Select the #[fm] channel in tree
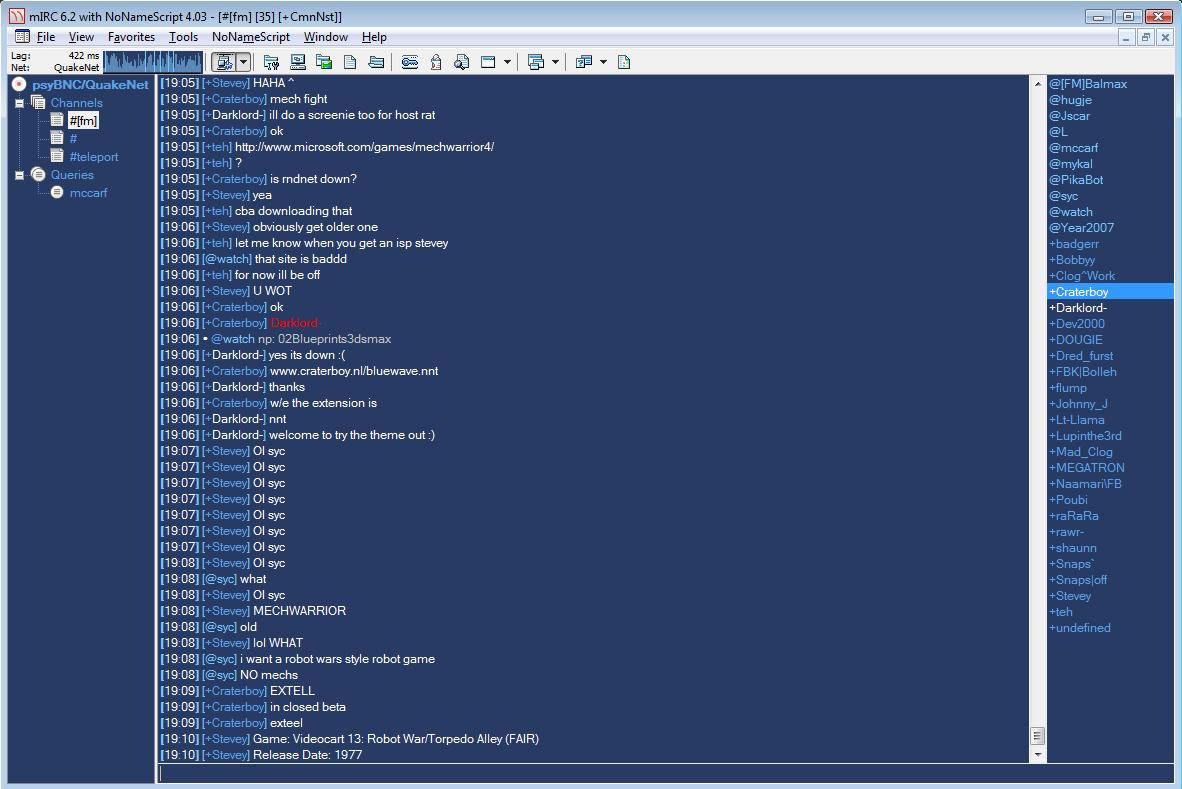The height and width of the screenshot is (789, 1182). pos(83,121)
